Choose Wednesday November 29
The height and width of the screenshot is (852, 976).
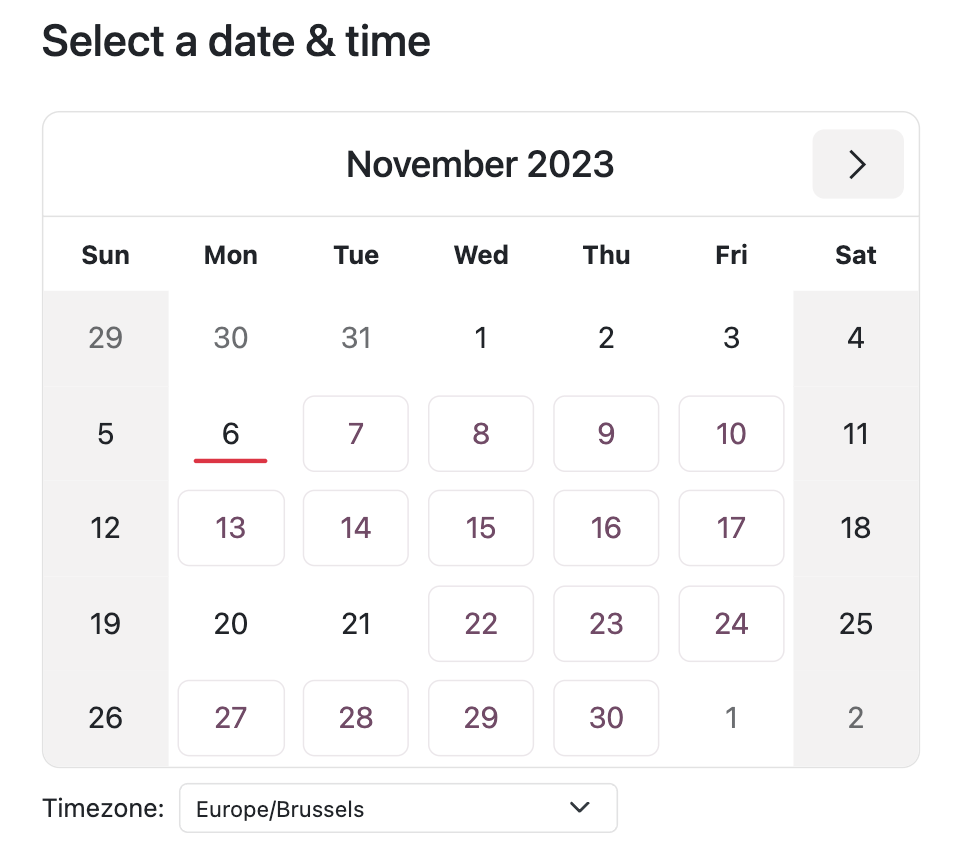point(481,718)
